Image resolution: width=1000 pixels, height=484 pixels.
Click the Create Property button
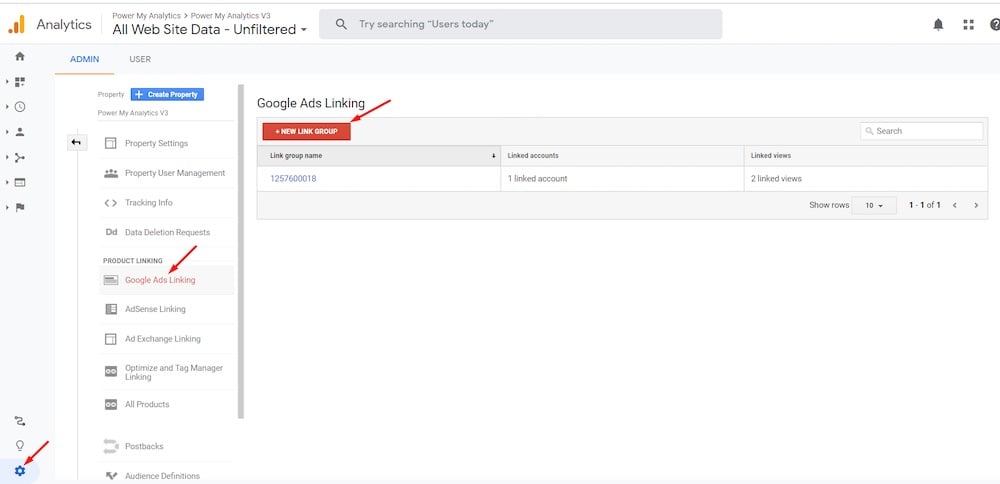pos(167,94)
